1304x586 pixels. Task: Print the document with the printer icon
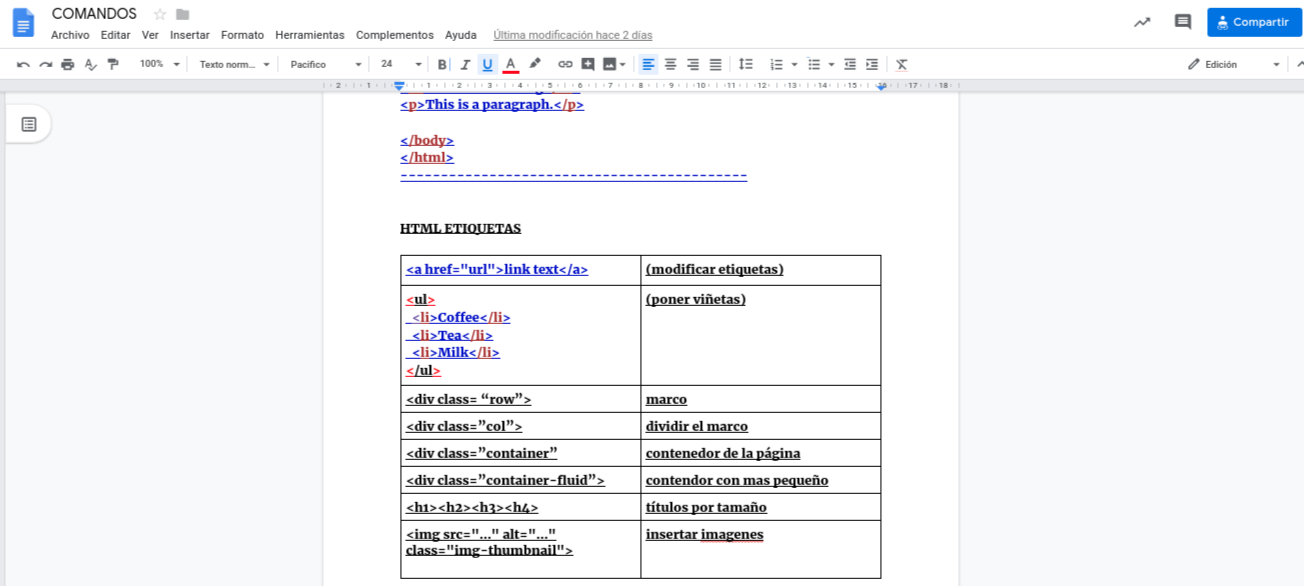click(x=67, y=64)
